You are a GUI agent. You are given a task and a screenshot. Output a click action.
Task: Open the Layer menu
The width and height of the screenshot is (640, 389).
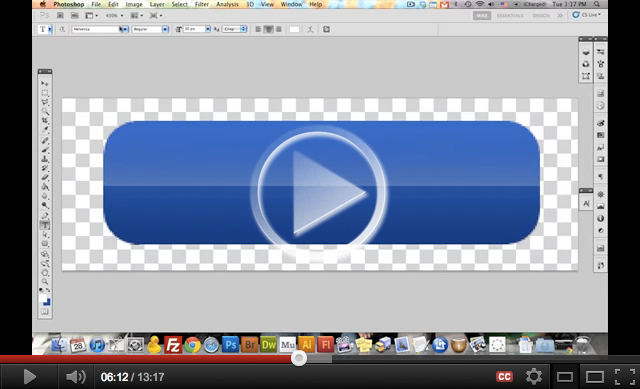(157, 4)
